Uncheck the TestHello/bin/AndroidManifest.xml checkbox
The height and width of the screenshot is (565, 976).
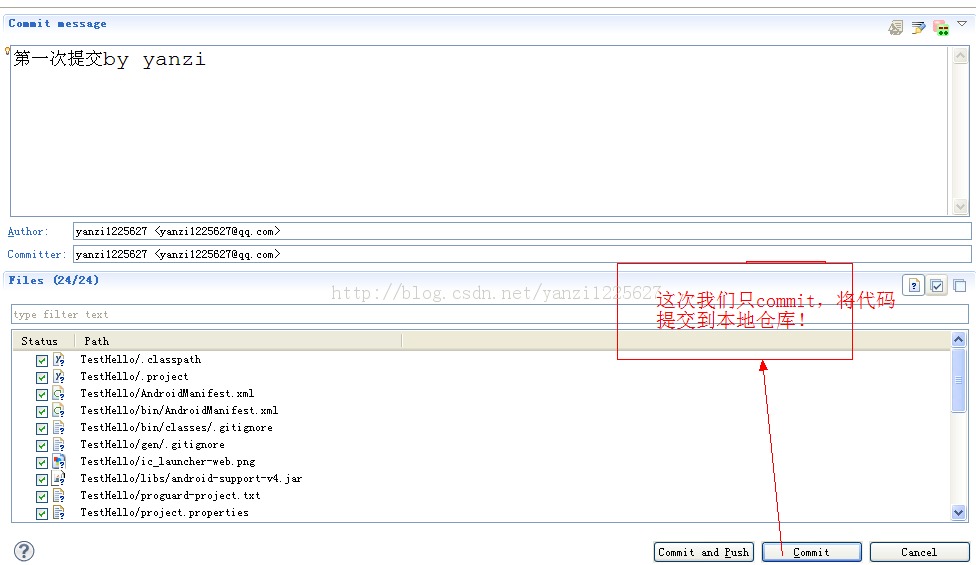click(42, 411)
